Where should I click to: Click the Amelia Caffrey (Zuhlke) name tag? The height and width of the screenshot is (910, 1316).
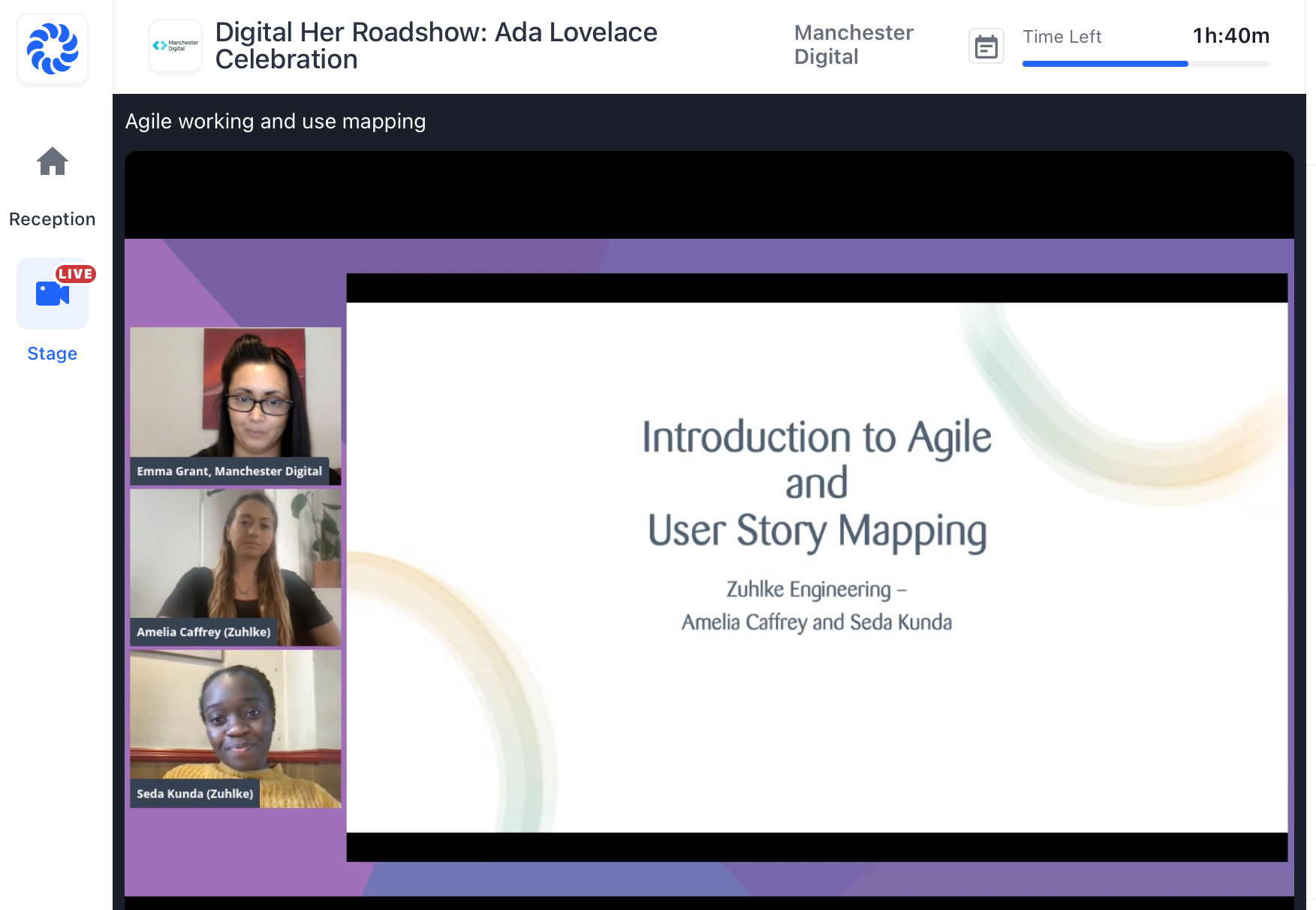[203, 632]
